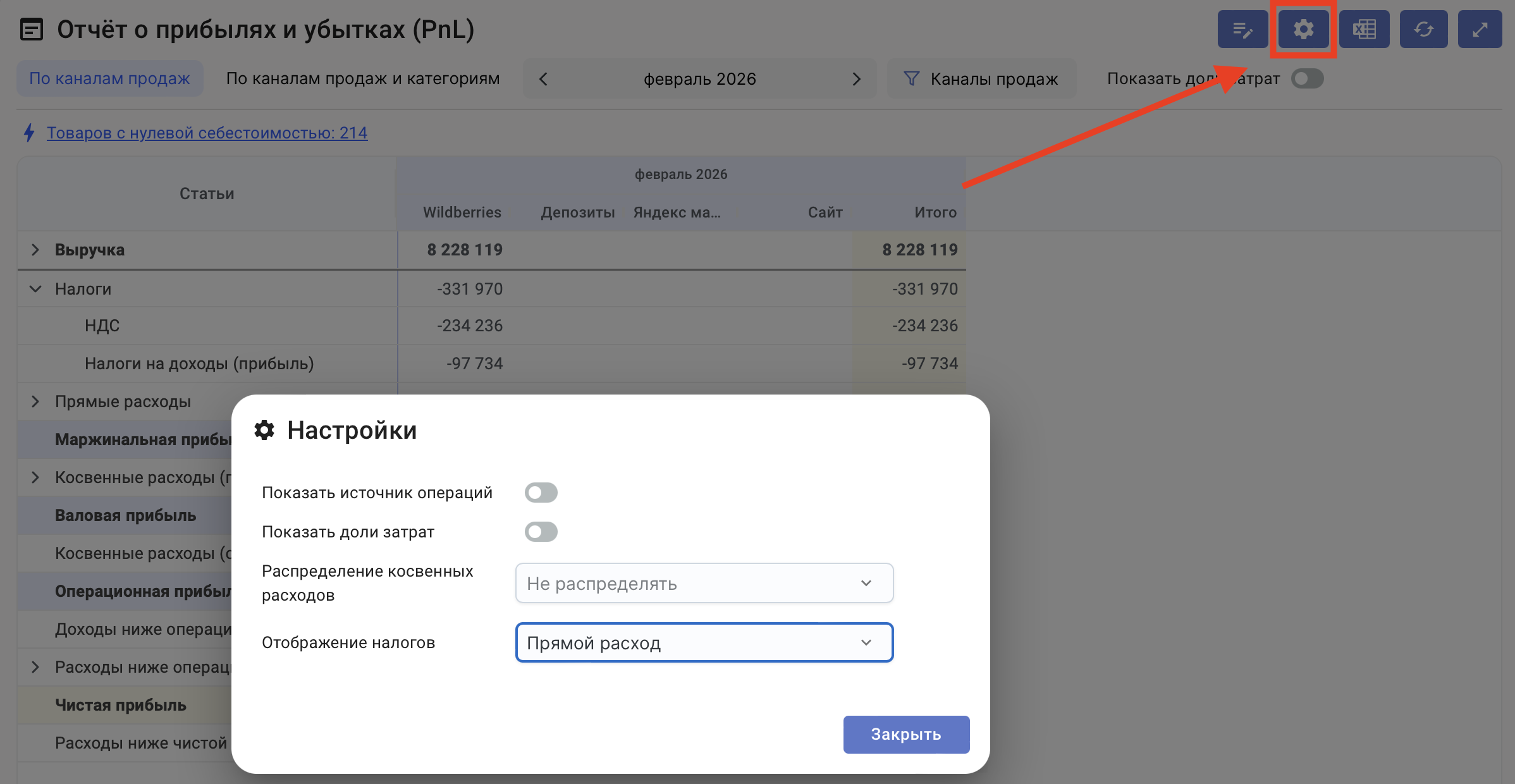
Task: Click the fullscreen expand arrows icon
Action: tap(1480, 30)
